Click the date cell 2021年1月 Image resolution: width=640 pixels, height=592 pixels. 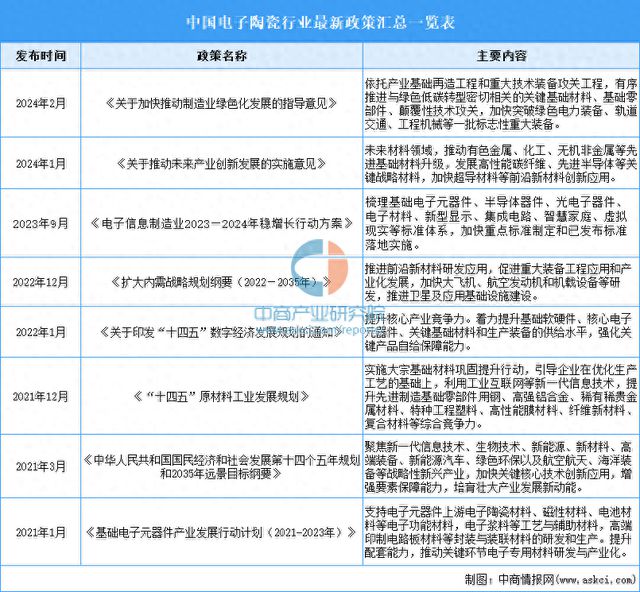coord(41,532)
